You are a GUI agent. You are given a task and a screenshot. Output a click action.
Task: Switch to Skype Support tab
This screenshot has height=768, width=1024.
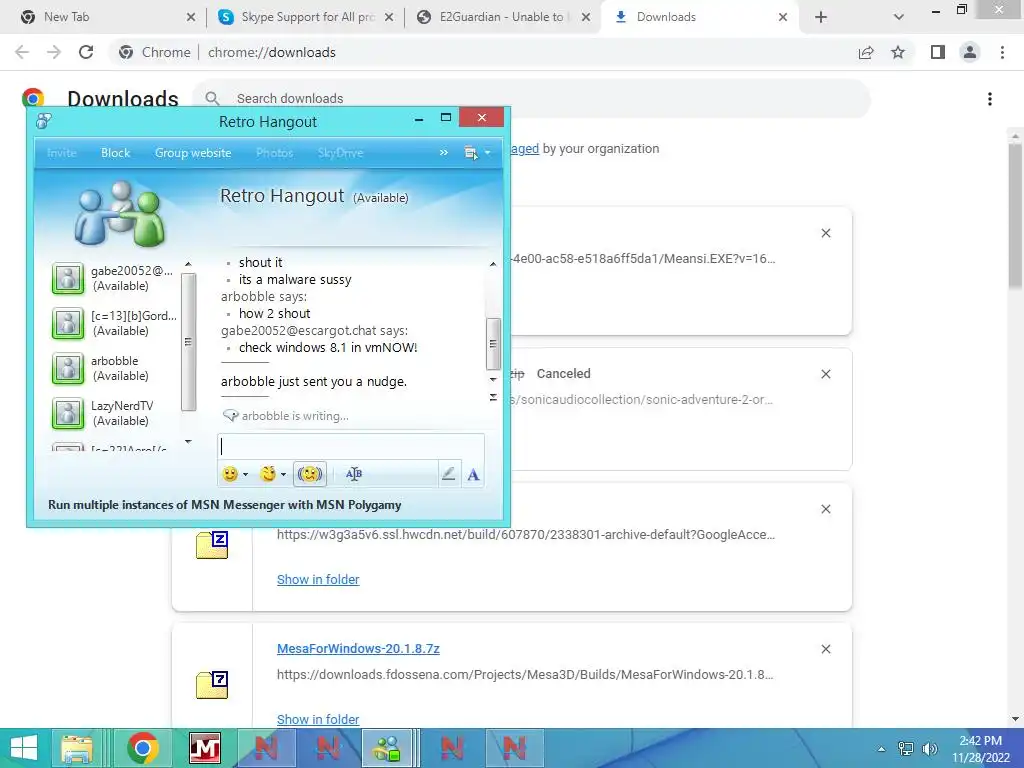306,17
